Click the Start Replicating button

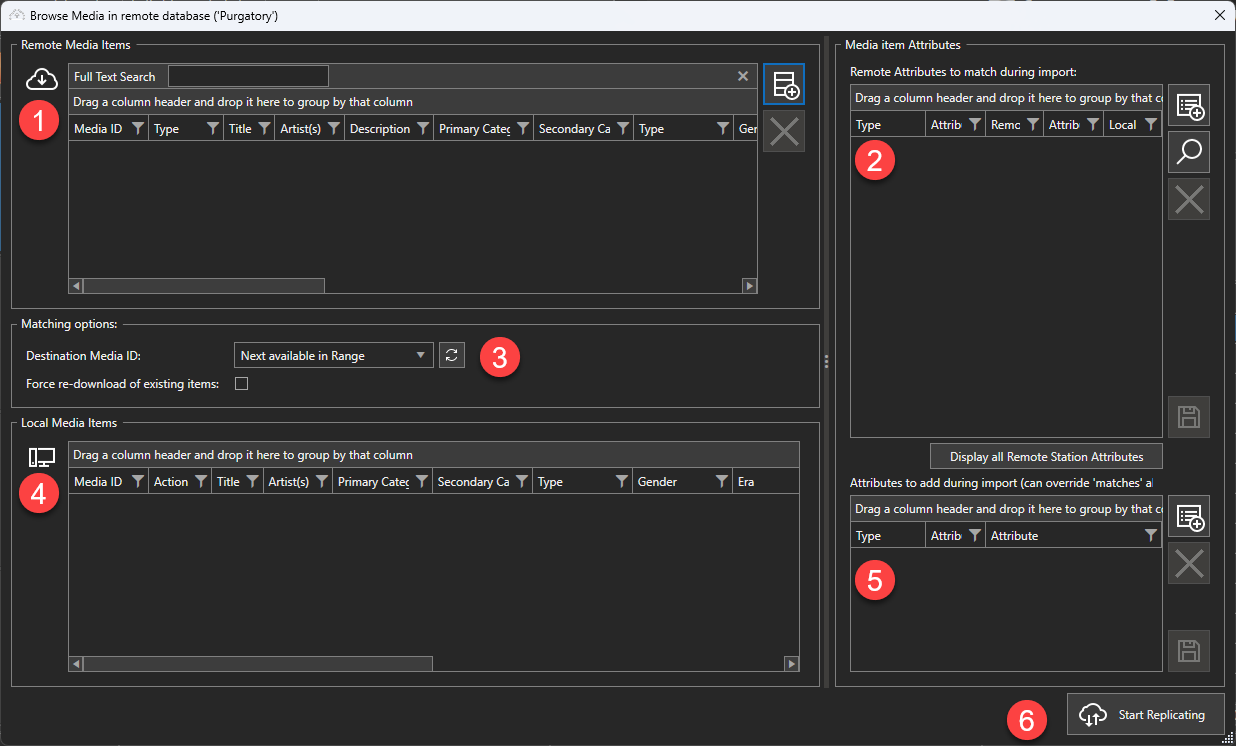[x=1146, y=714]
